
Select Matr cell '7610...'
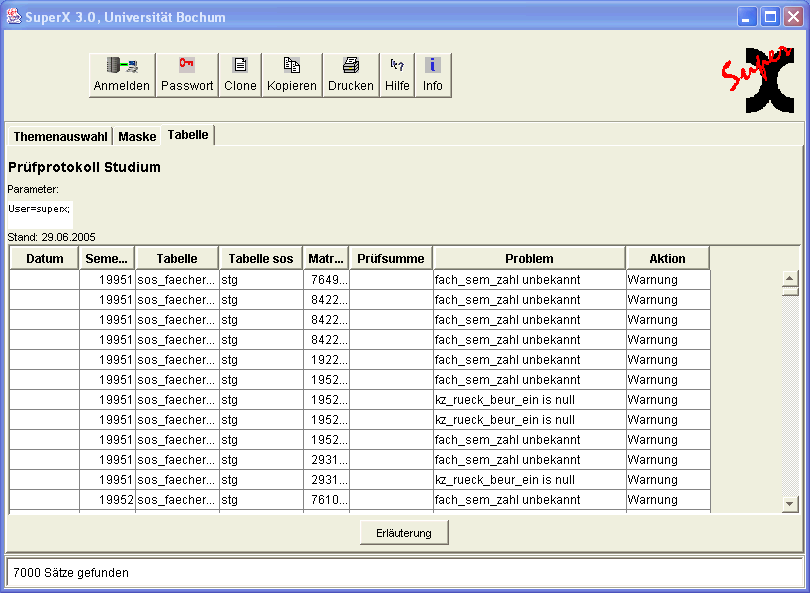(x=326, y=500)
